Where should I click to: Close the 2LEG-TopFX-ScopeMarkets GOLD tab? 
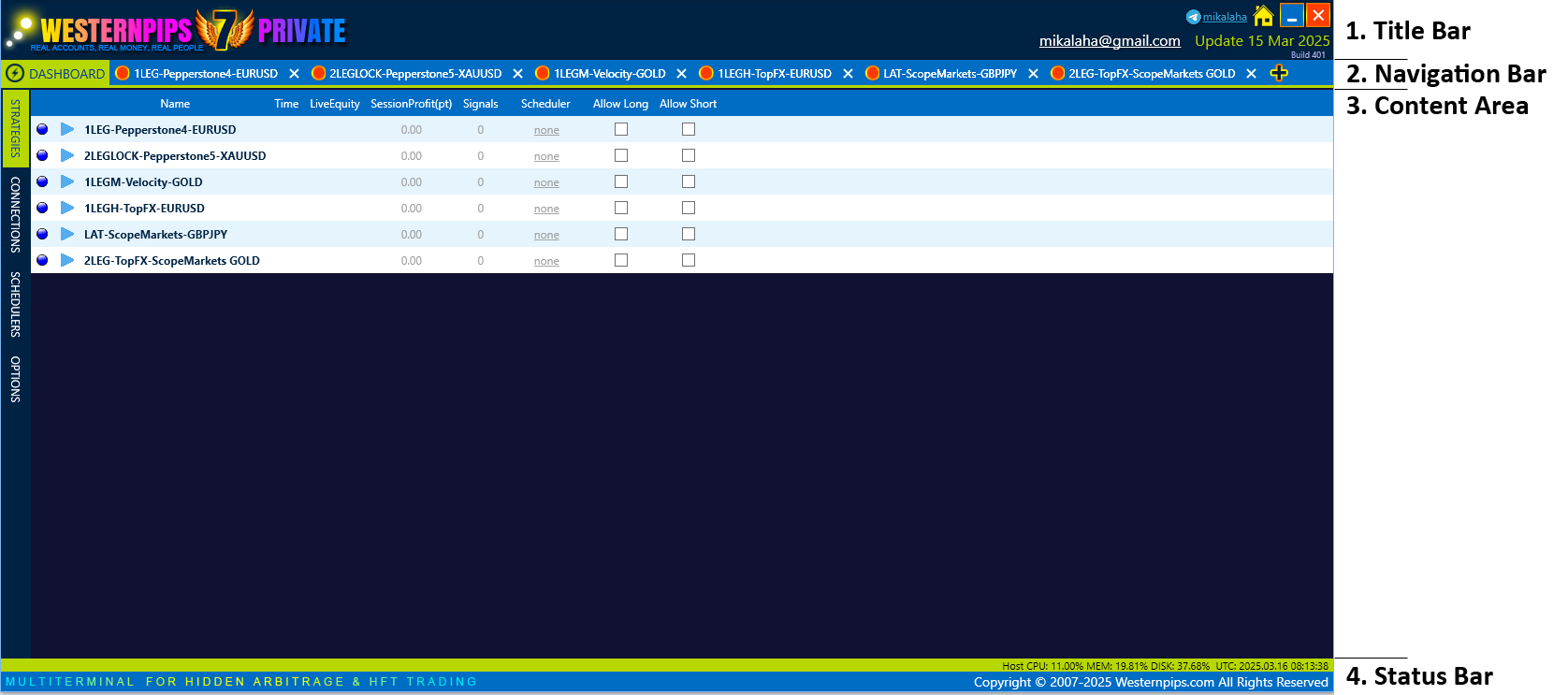point(1251,73)
